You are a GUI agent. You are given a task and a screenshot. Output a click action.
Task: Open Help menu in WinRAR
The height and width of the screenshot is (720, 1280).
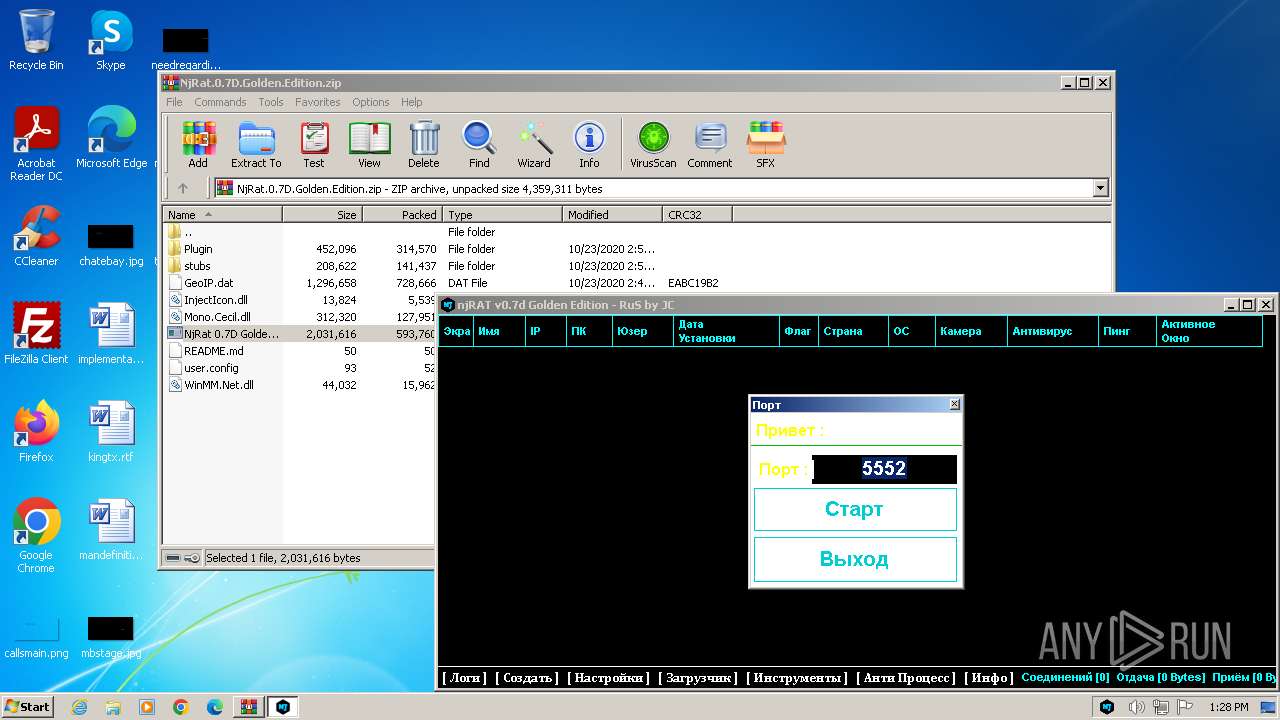(412, 102)
